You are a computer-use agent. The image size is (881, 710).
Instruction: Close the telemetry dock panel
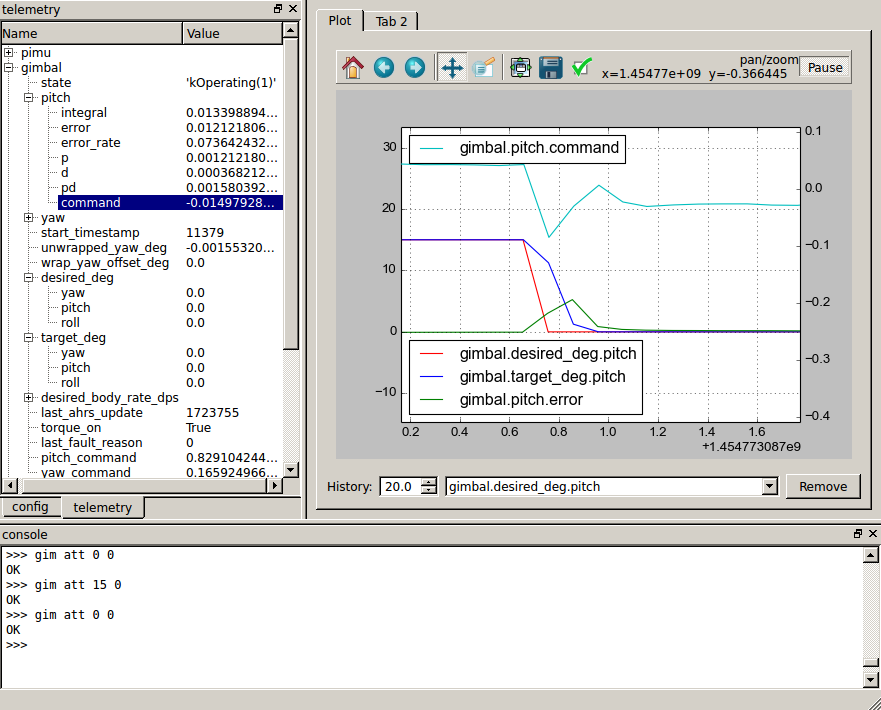[293, 8]
